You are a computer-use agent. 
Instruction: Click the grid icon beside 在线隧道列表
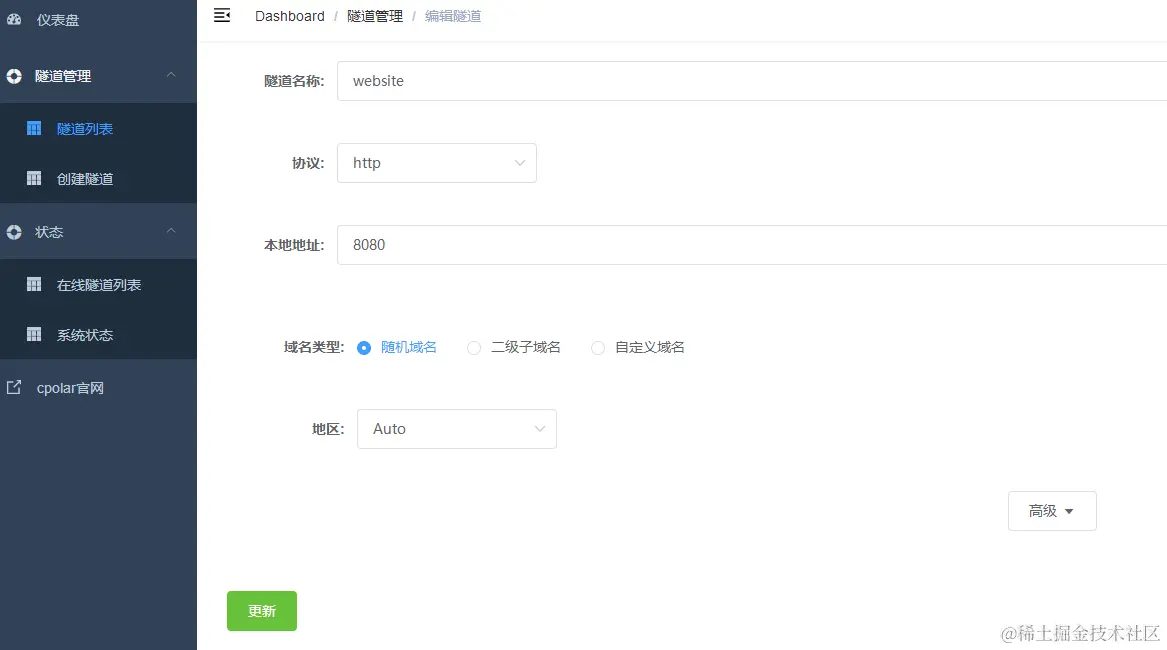[x=34, y=284]
